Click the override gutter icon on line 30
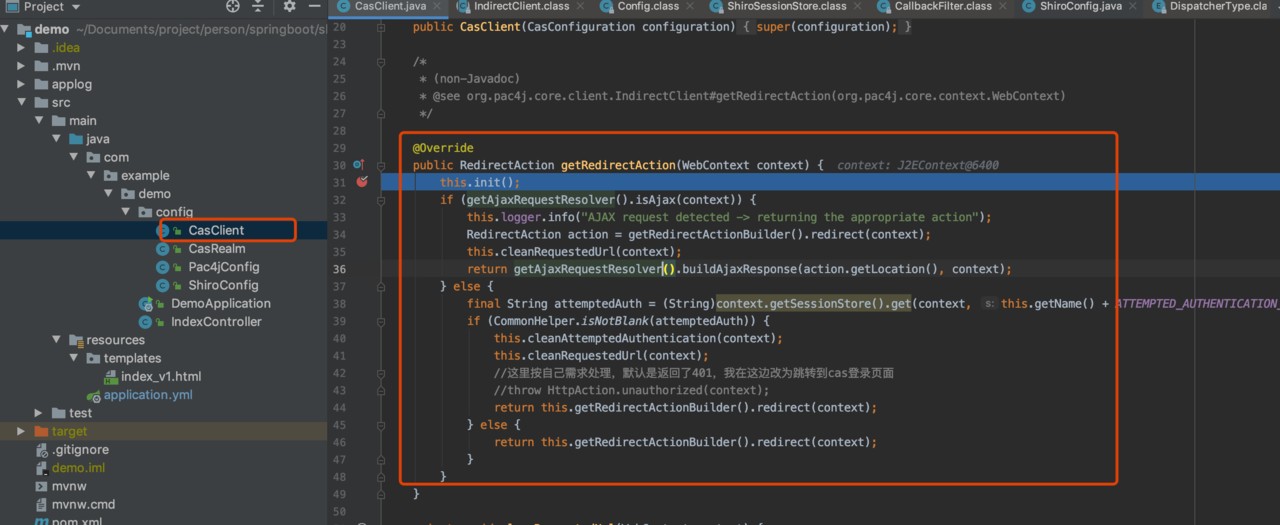The height and width of the screenshot is (525, 1280). tap(358, 165)
